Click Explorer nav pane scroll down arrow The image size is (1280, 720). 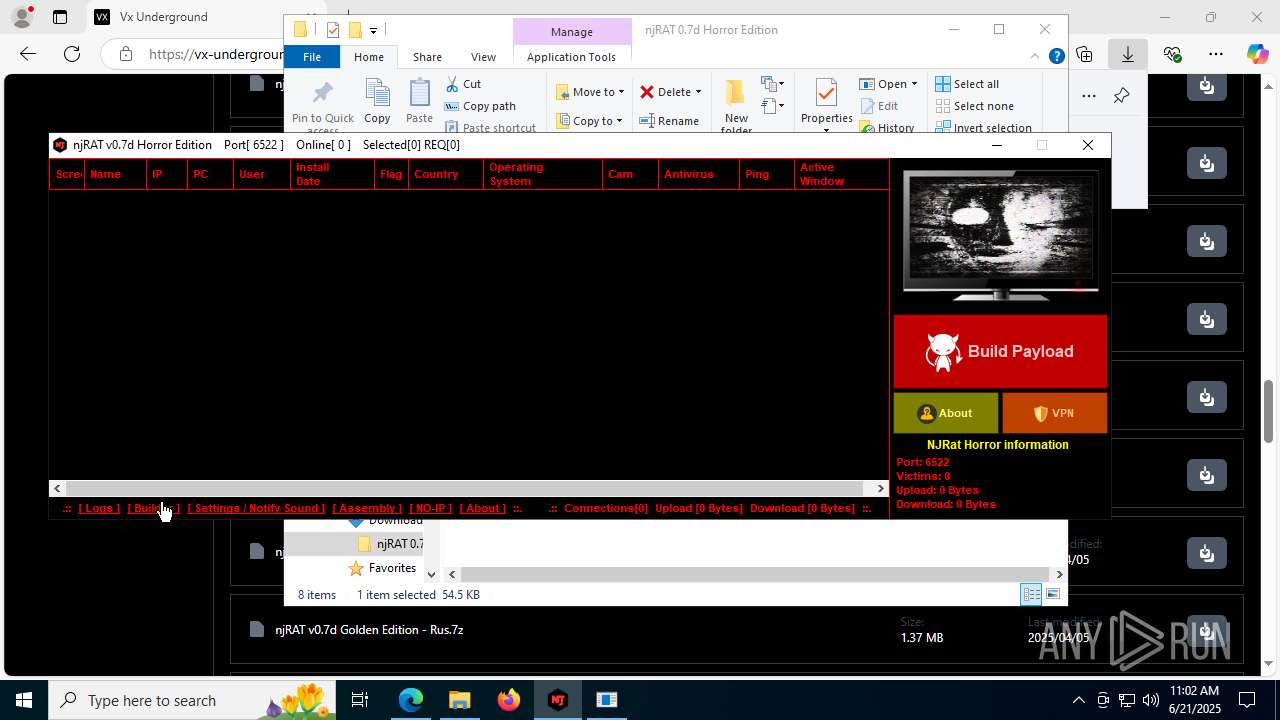click(431, 574)
